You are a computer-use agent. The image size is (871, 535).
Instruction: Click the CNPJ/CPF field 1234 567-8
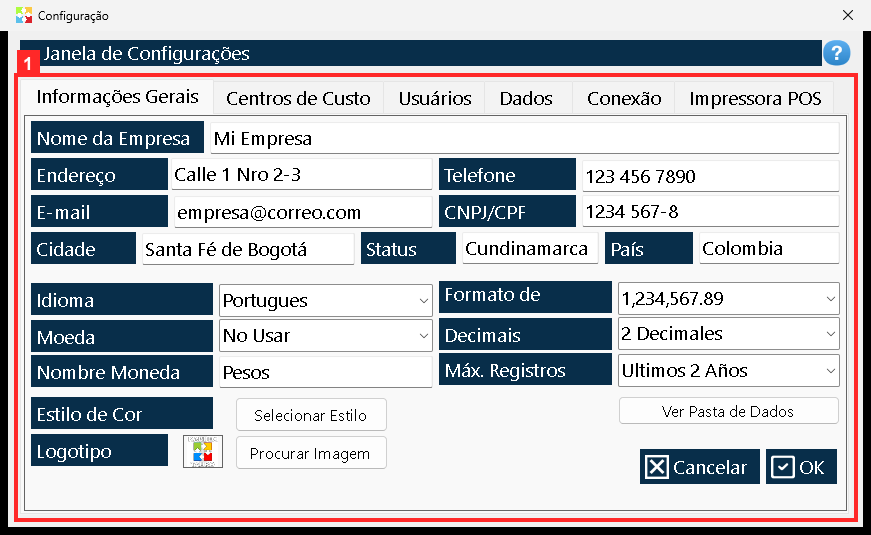click(x=710, y=211)
